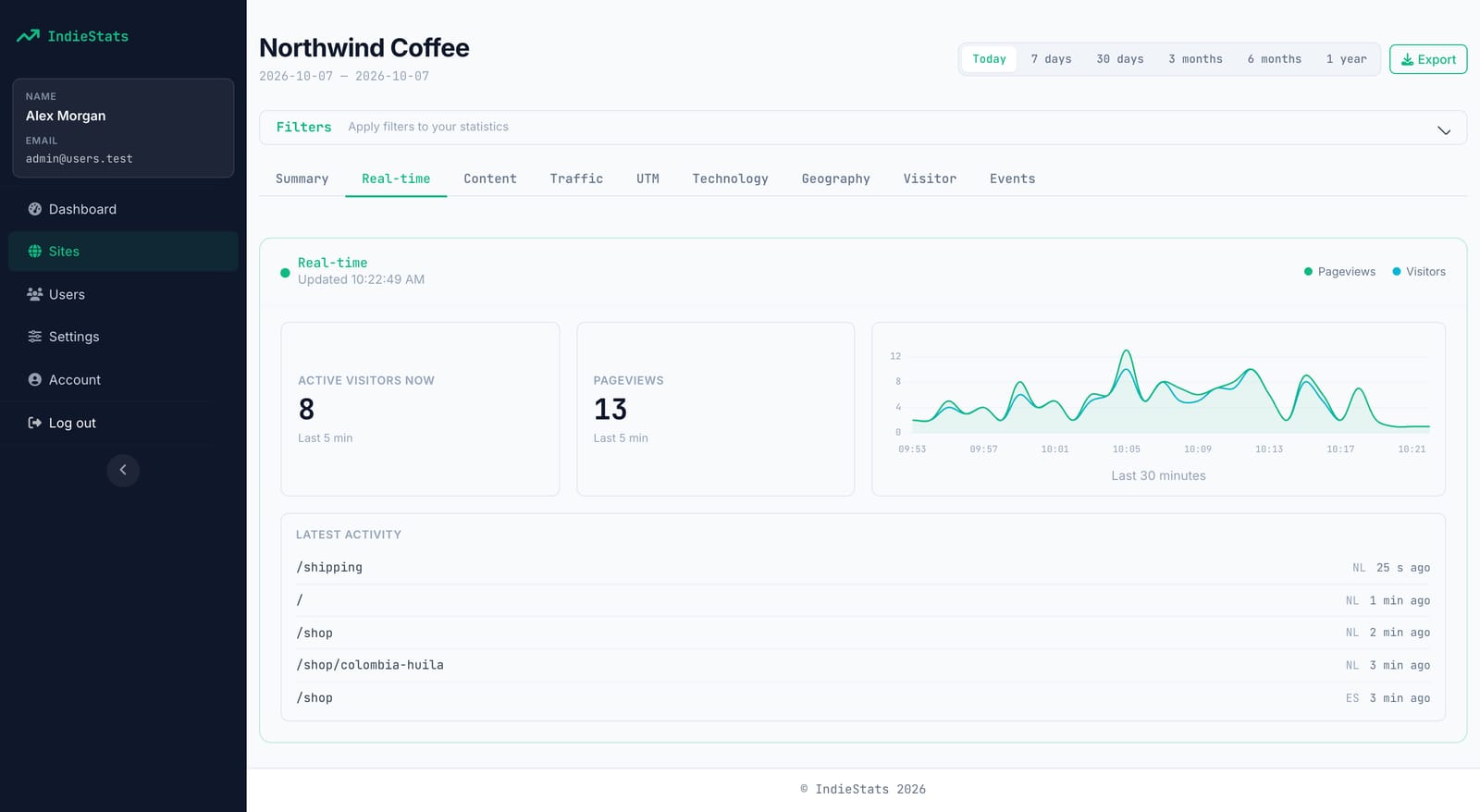Image resolution: width=1480 pixels, height=812 pixels.
Task: Click the Log out arrow icon
Action: (x=35, y=423)
